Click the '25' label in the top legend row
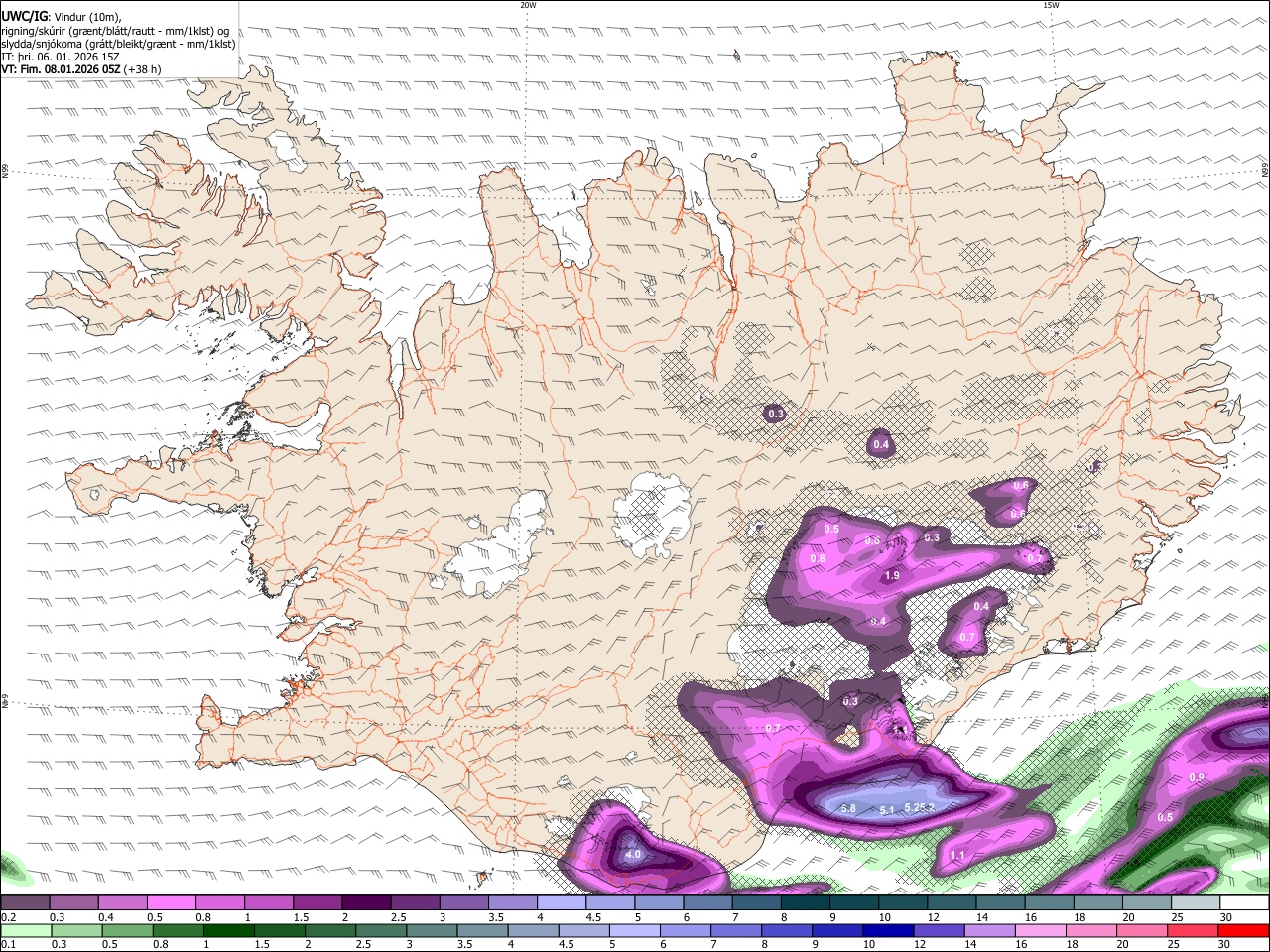 1178,917
